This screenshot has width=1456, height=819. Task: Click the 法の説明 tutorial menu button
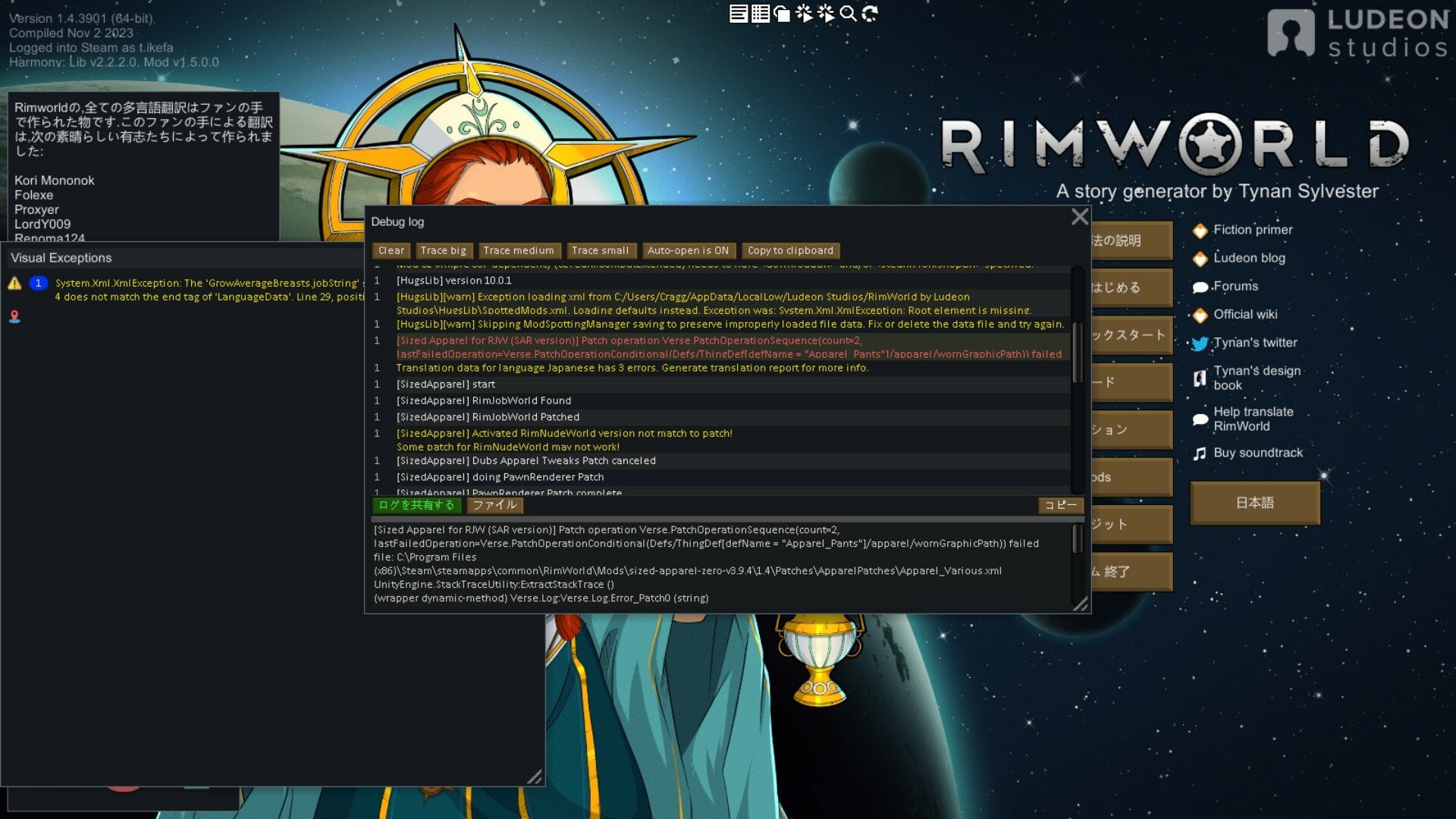pyautogui.click(x=1131, y=240)
